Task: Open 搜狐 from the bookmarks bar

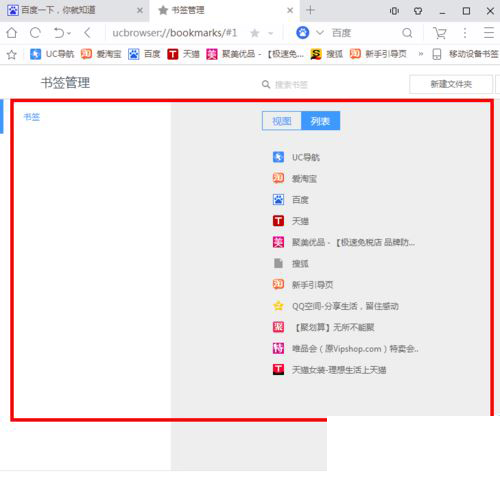Action: [327, 54]
